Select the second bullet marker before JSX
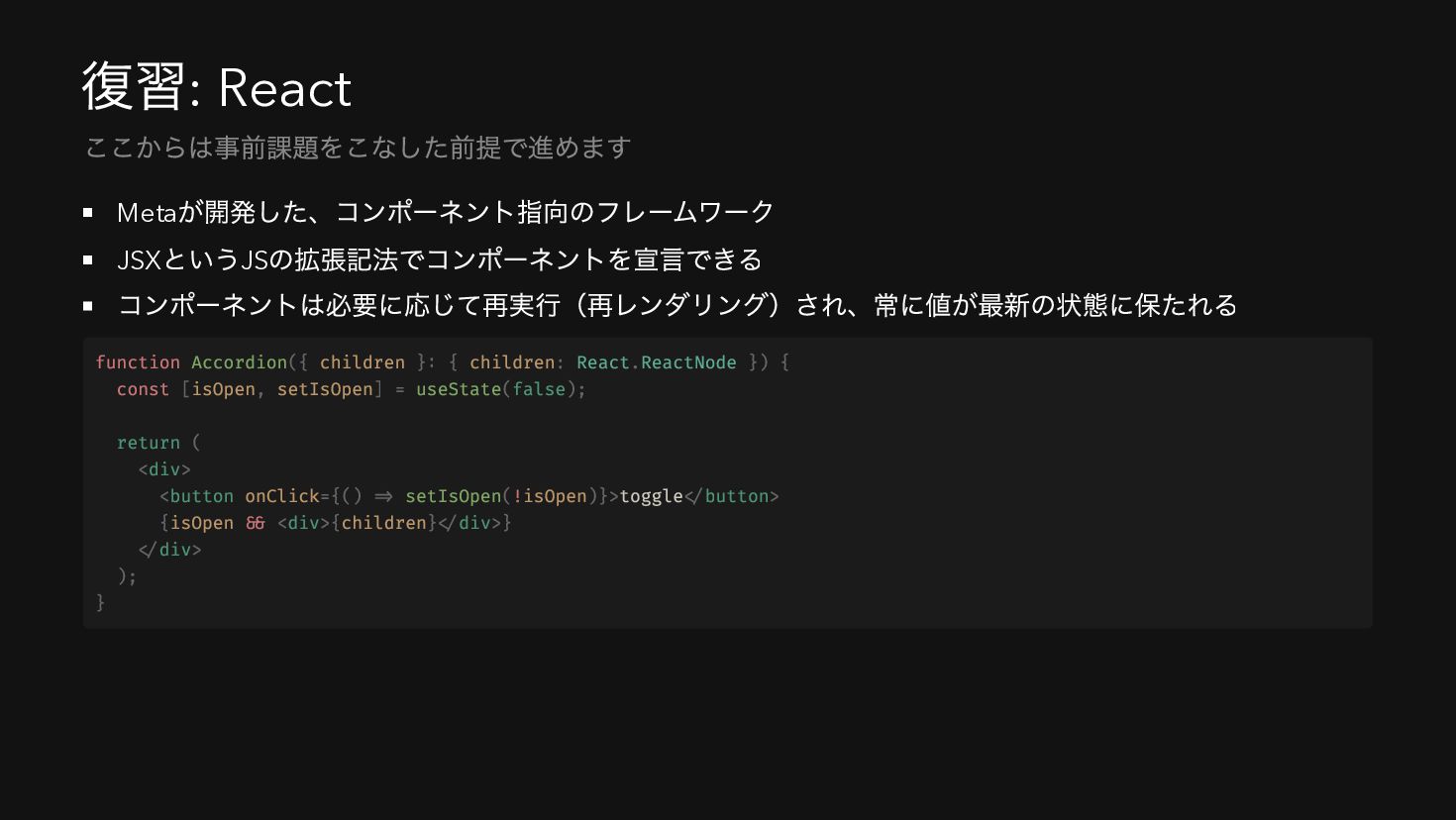The image size is (1456, 820). click(x=88, y=259)
